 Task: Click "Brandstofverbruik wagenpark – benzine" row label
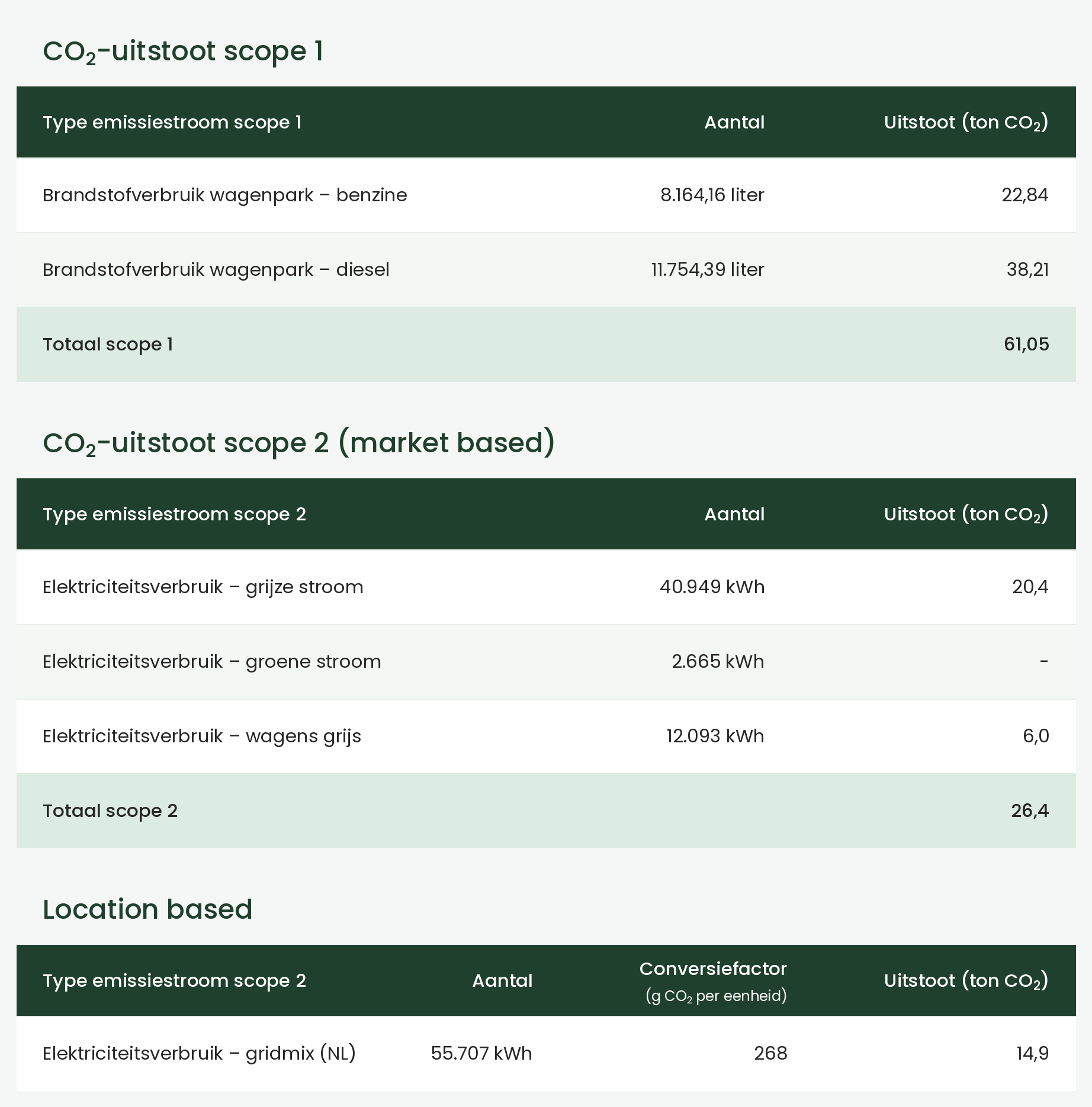click(x=225, y=195)
